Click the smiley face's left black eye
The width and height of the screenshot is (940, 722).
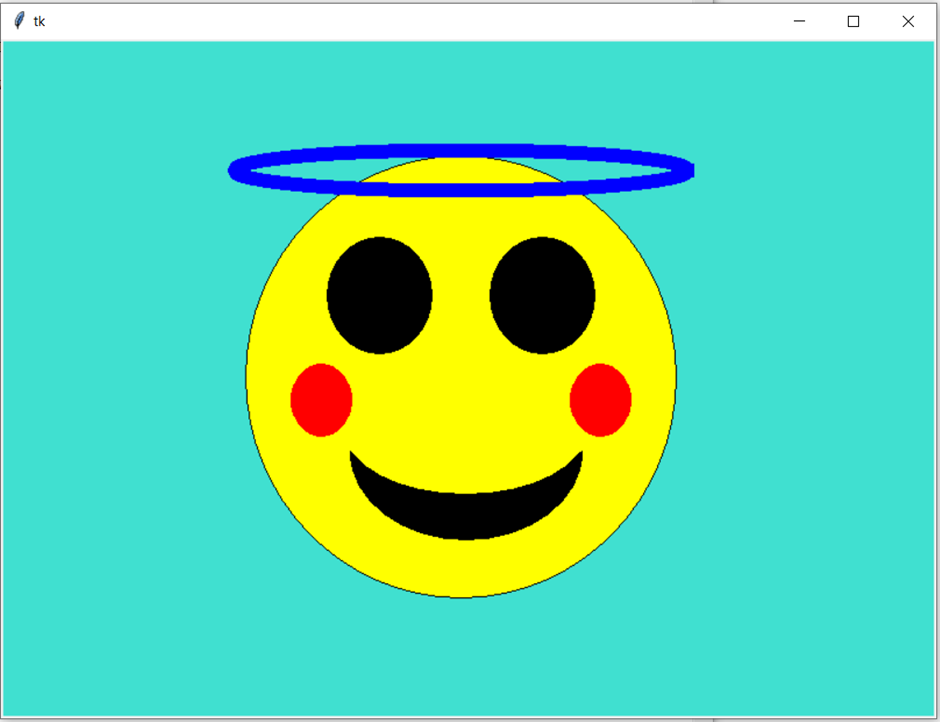point(380,295)
